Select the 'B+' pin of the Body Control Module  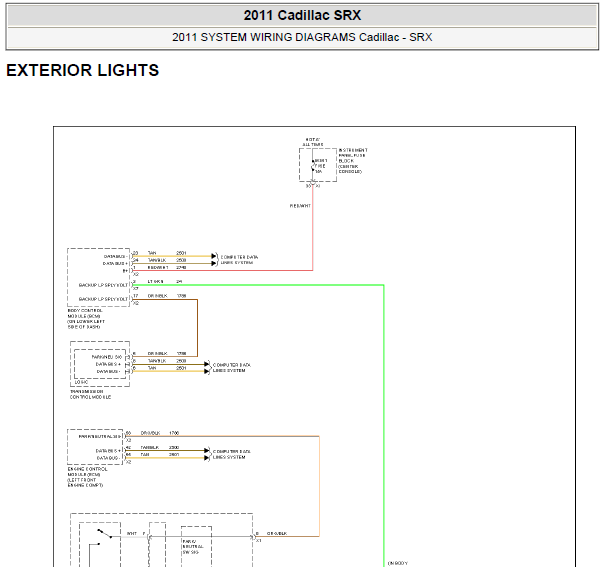(x=125, y=271)
